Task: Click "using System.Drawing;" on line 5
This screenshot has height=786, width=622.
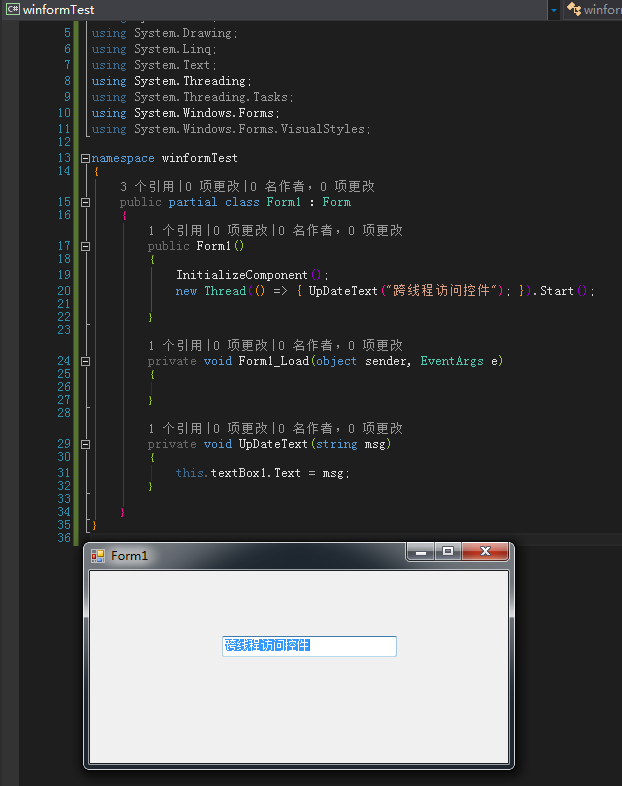Action: coord(164,33)
